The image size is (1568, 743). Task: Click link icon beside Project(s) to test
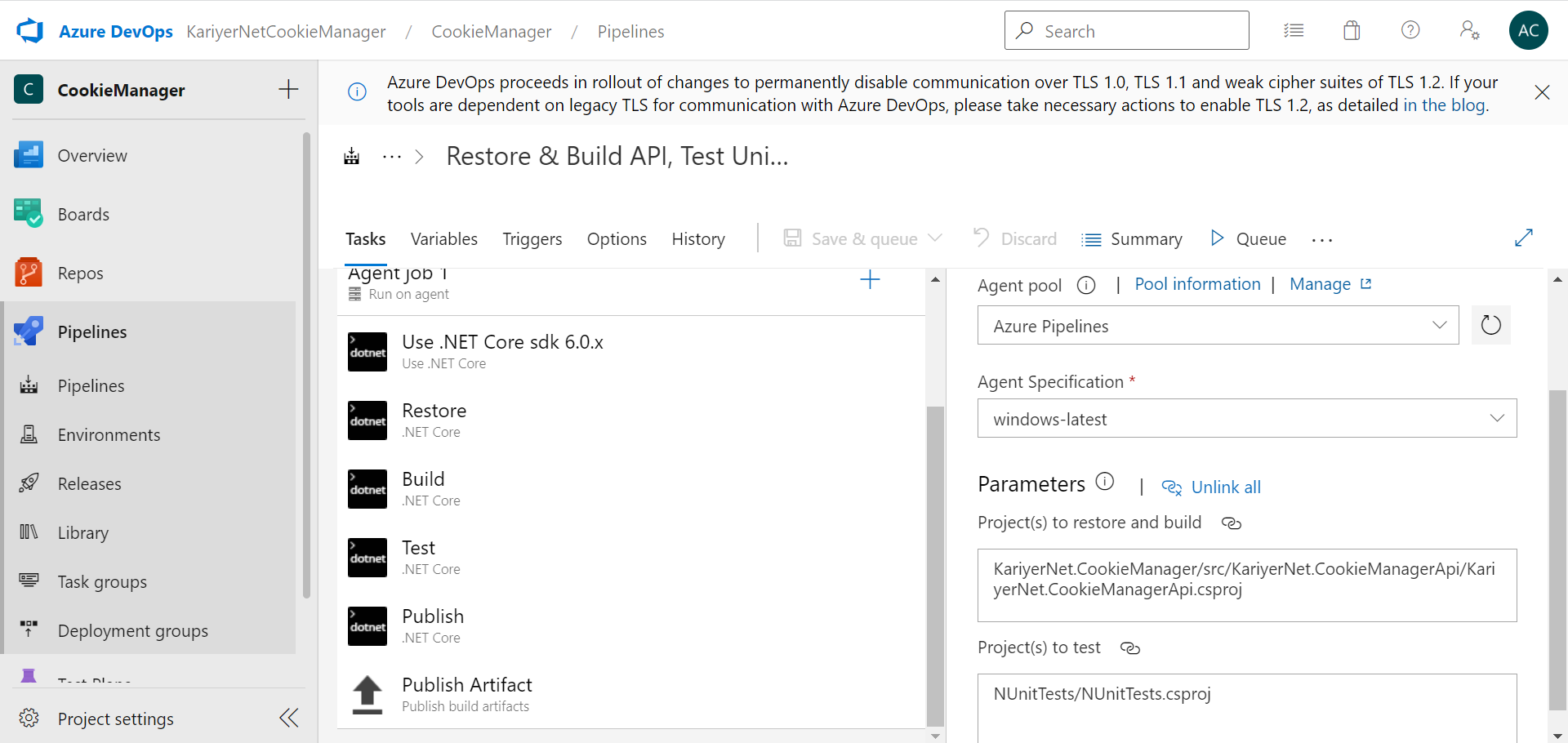(1130, 648)
